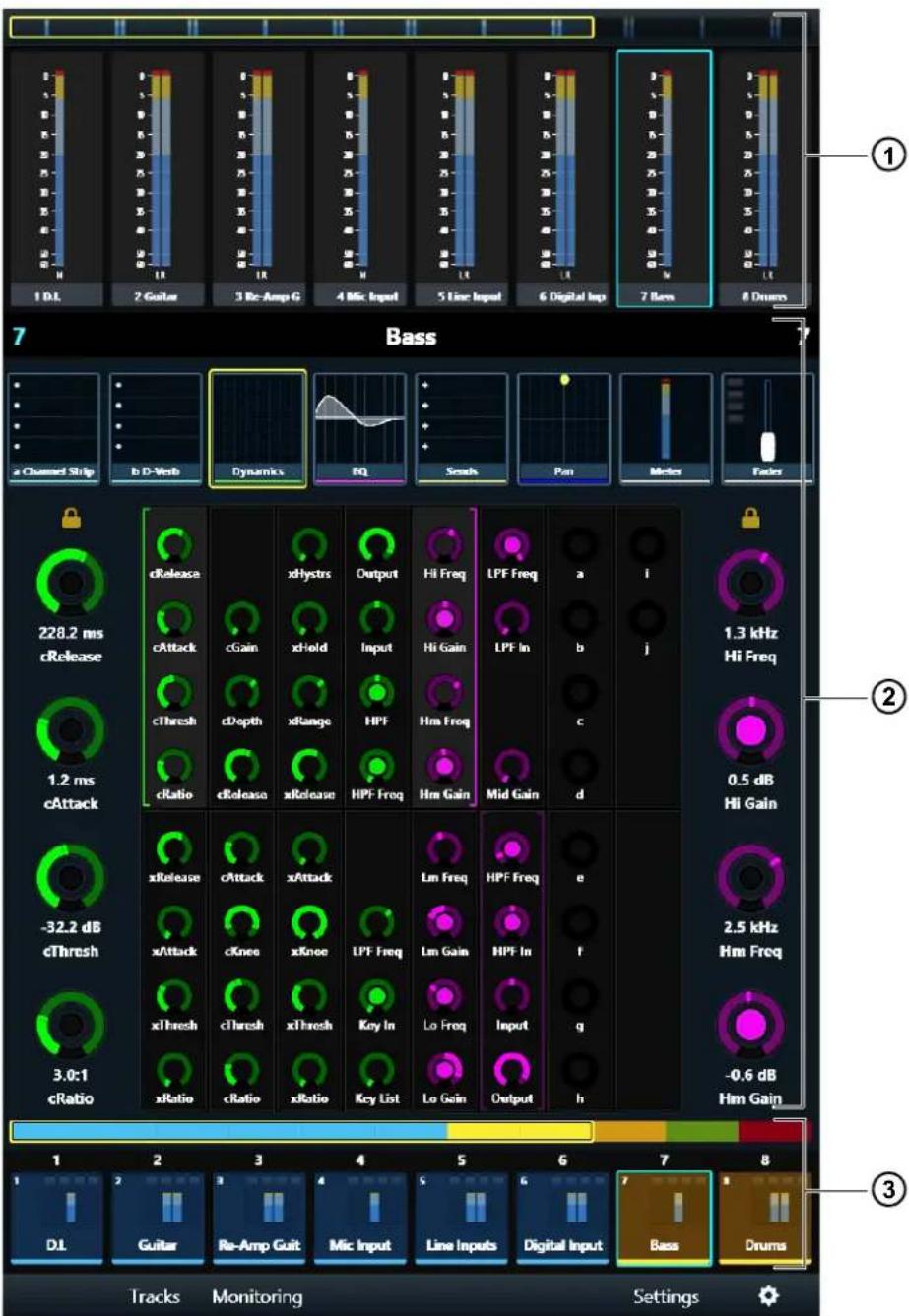Click the Lm Freq knob
The width and height of the screenshot is (909, 1316).
443,848
